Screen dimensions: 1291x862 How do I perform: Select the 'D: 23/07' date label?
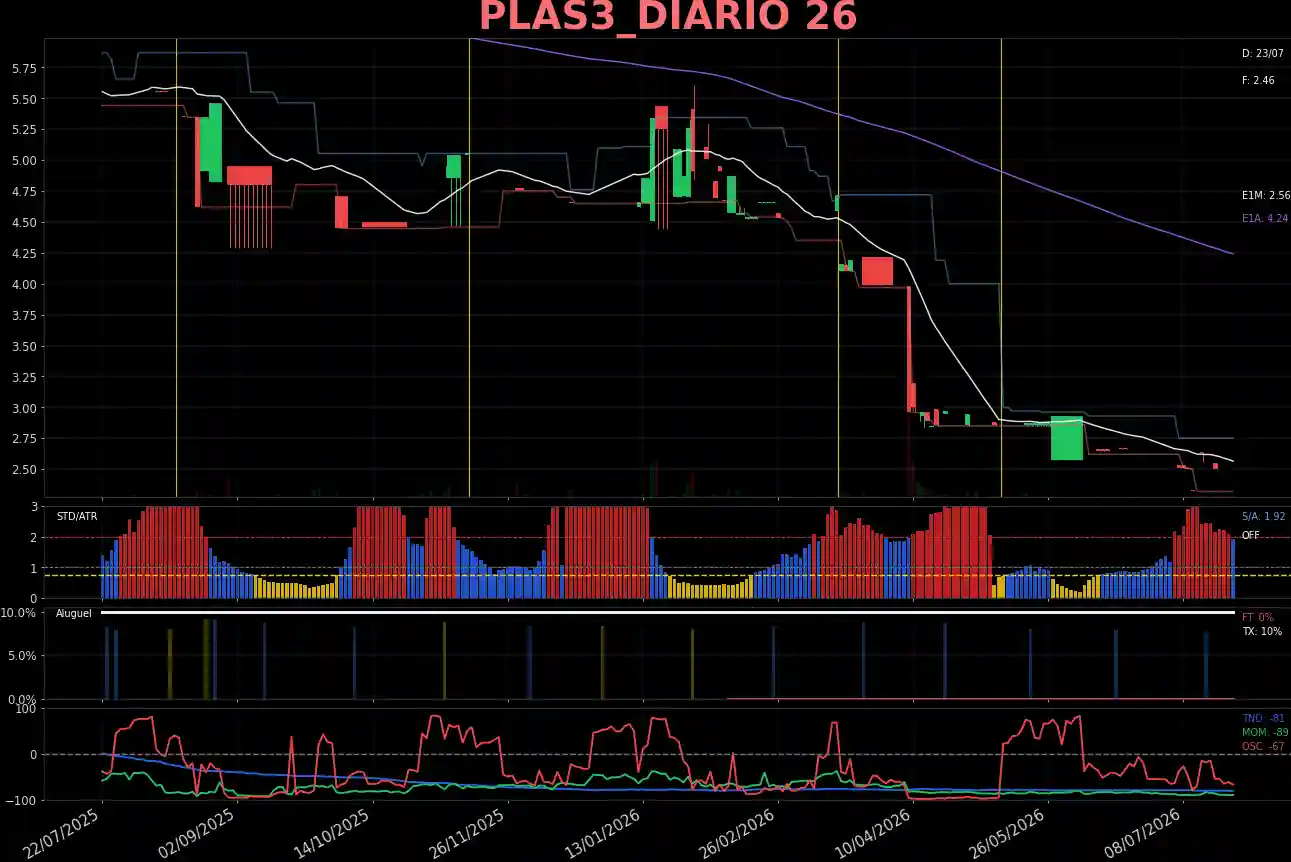click(1262, 53)
